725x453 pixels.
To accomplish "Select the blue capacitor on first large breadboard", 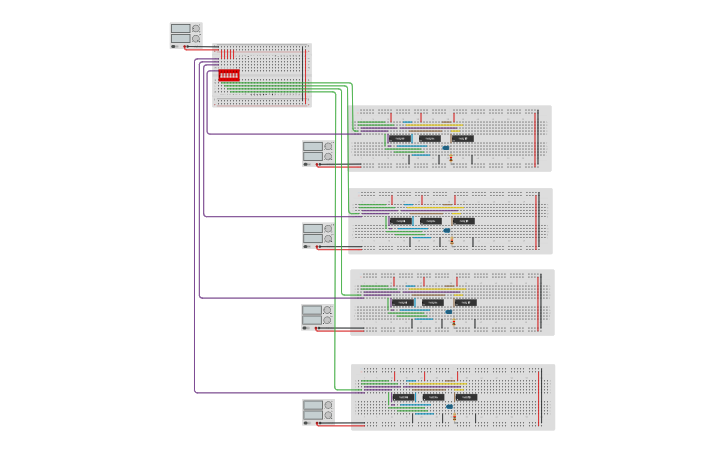I will pyautogui.click(x=446, y=148).
